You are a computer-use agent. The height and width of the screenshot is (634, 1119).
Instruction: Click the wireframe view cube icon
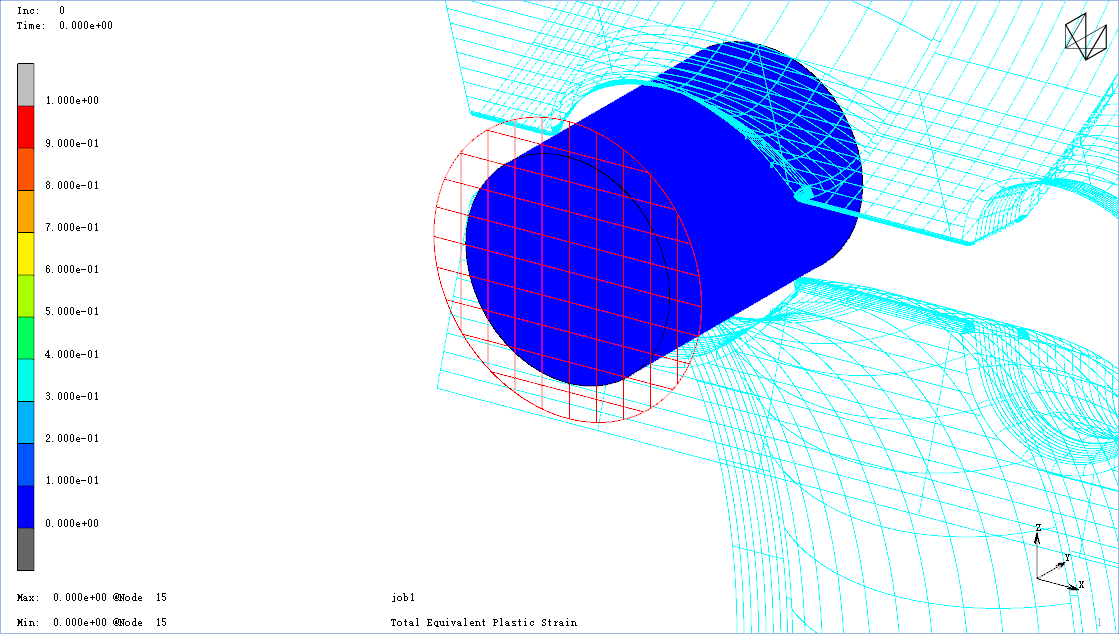[x=1085, y=36]
